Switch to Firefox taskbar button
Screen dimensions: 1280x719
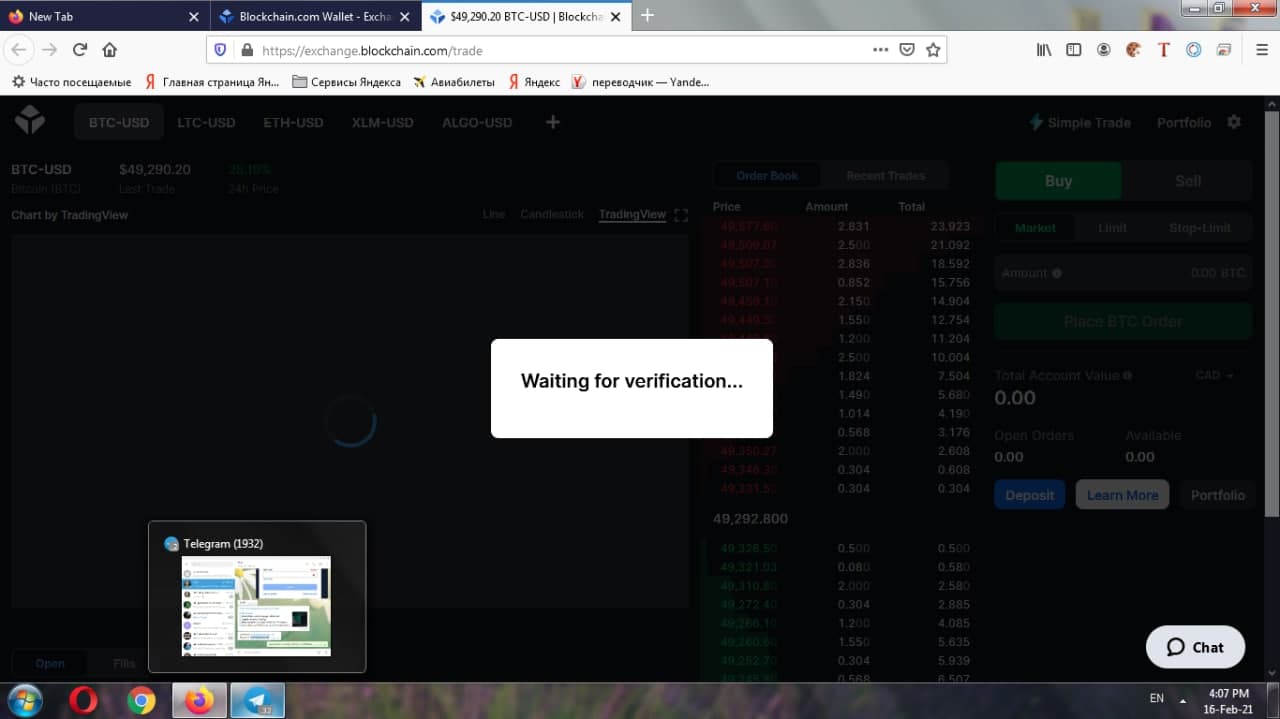click(x=200, y=701)
